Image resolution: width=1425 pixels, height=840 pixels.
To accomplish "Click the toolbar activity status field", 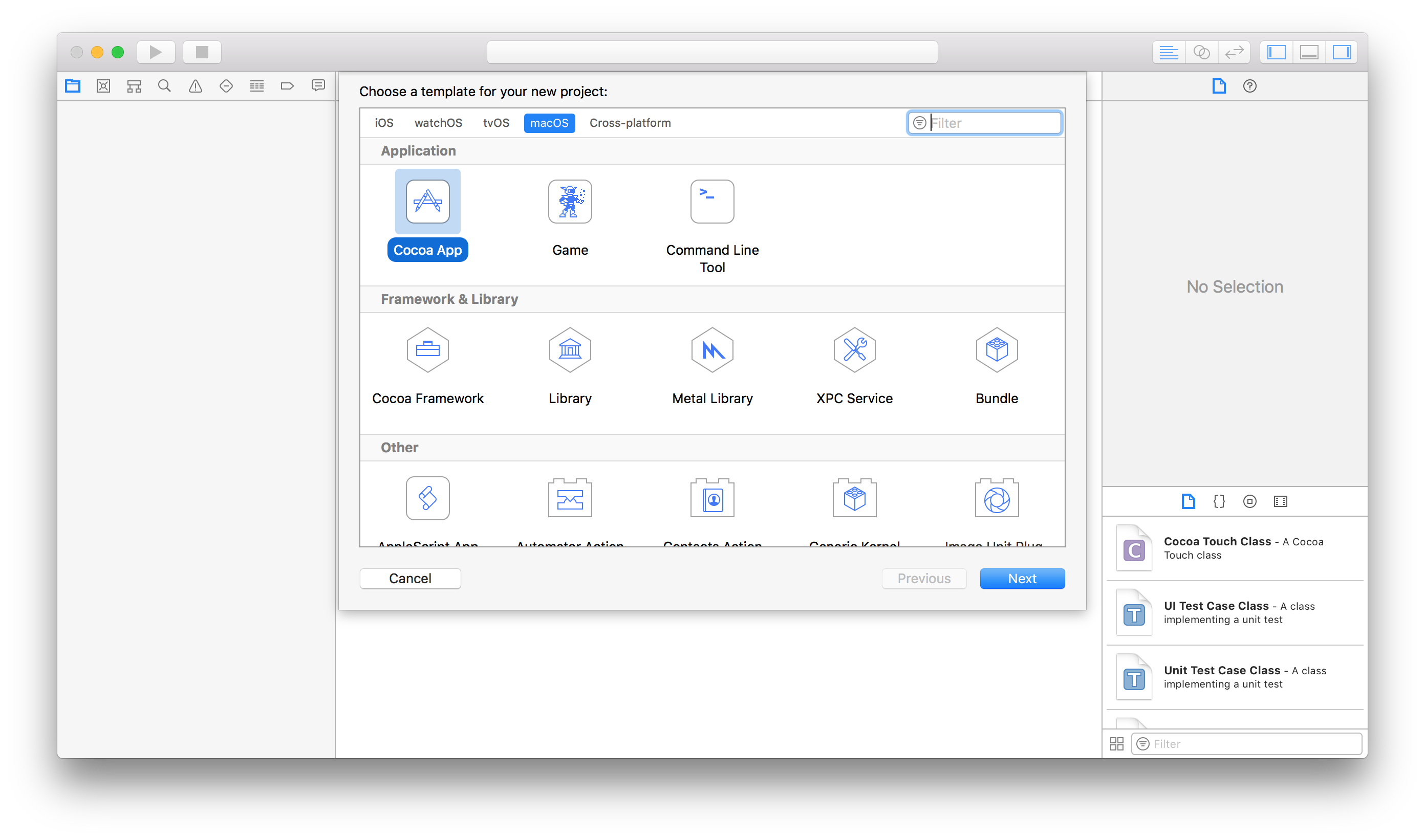I will point(712,52).
